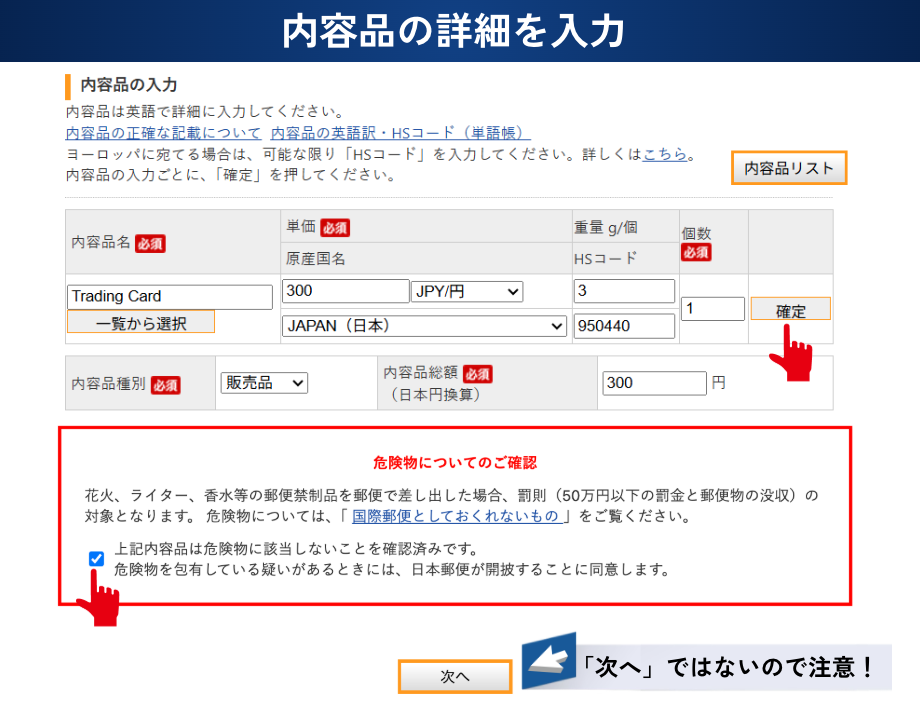
Task: Open the JPY/円 currency dropdown
Action: [x=467, y=291]
